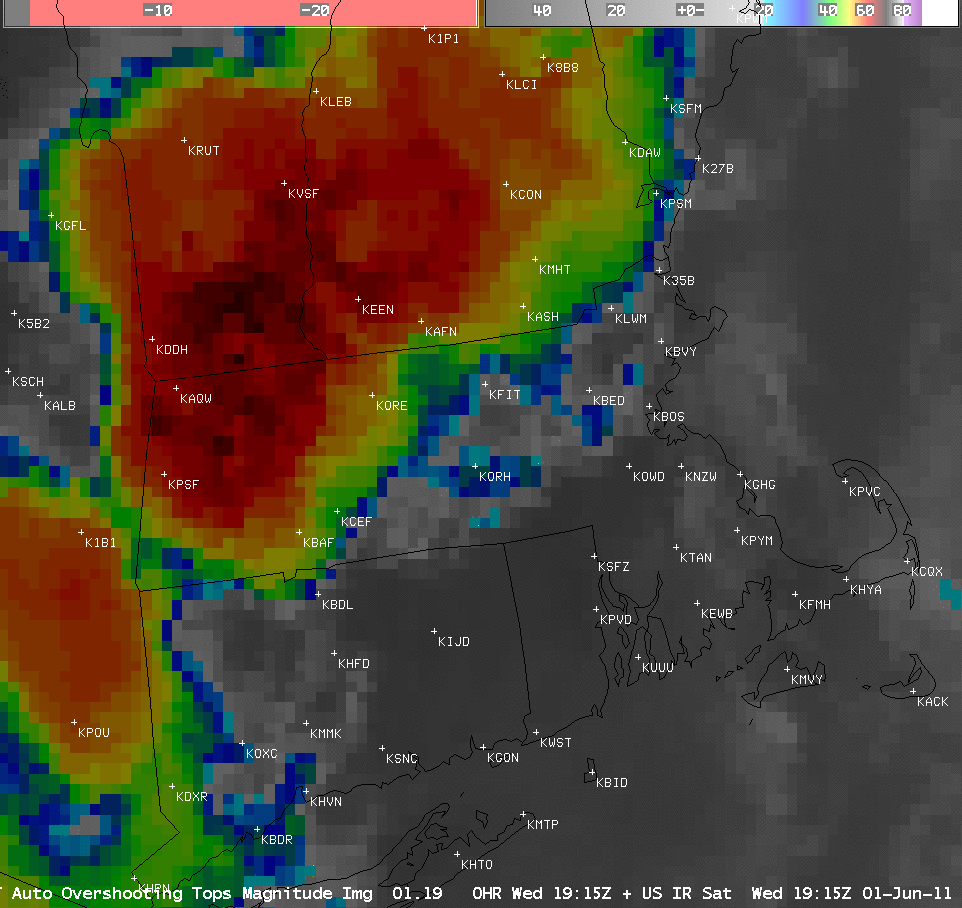
Task: Click the KEEN station marker
Action: (358, 299)
